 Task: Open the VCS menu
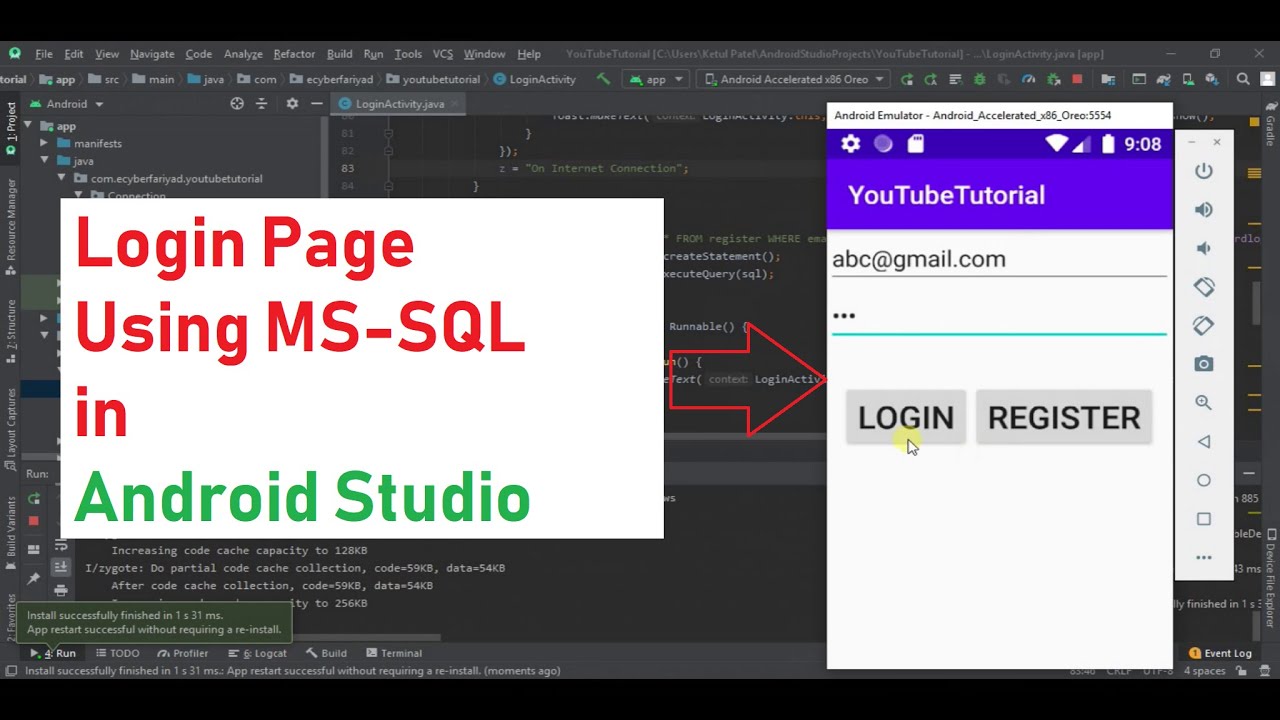tap(443, 54)
